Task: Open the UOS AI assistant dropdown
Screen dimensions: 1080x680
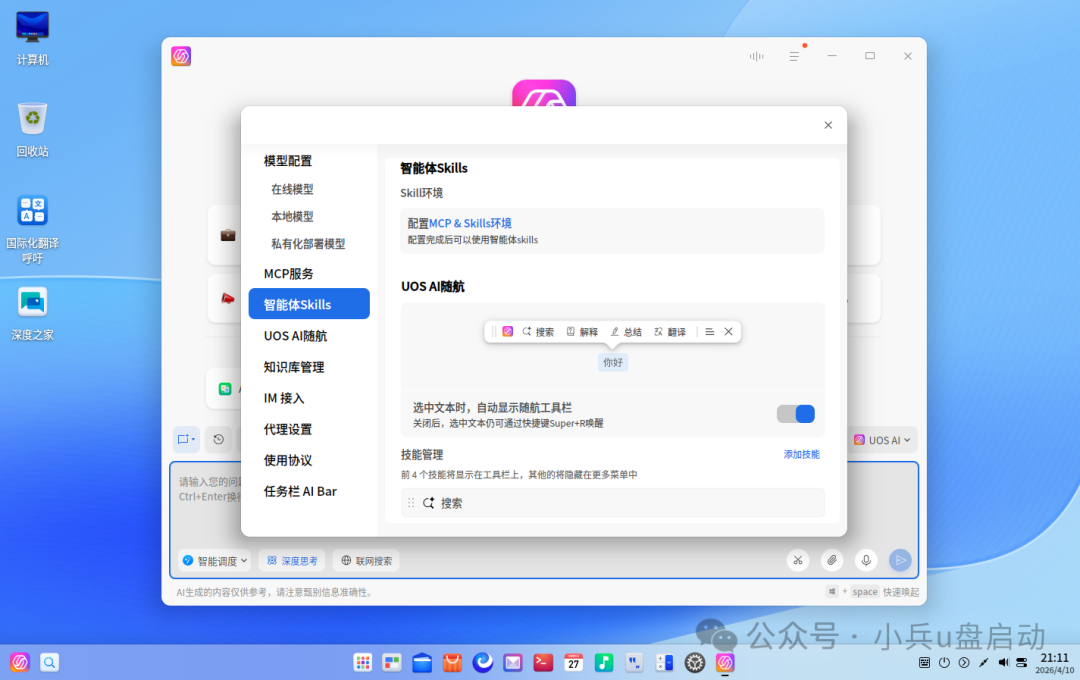Action: (882, 439)
